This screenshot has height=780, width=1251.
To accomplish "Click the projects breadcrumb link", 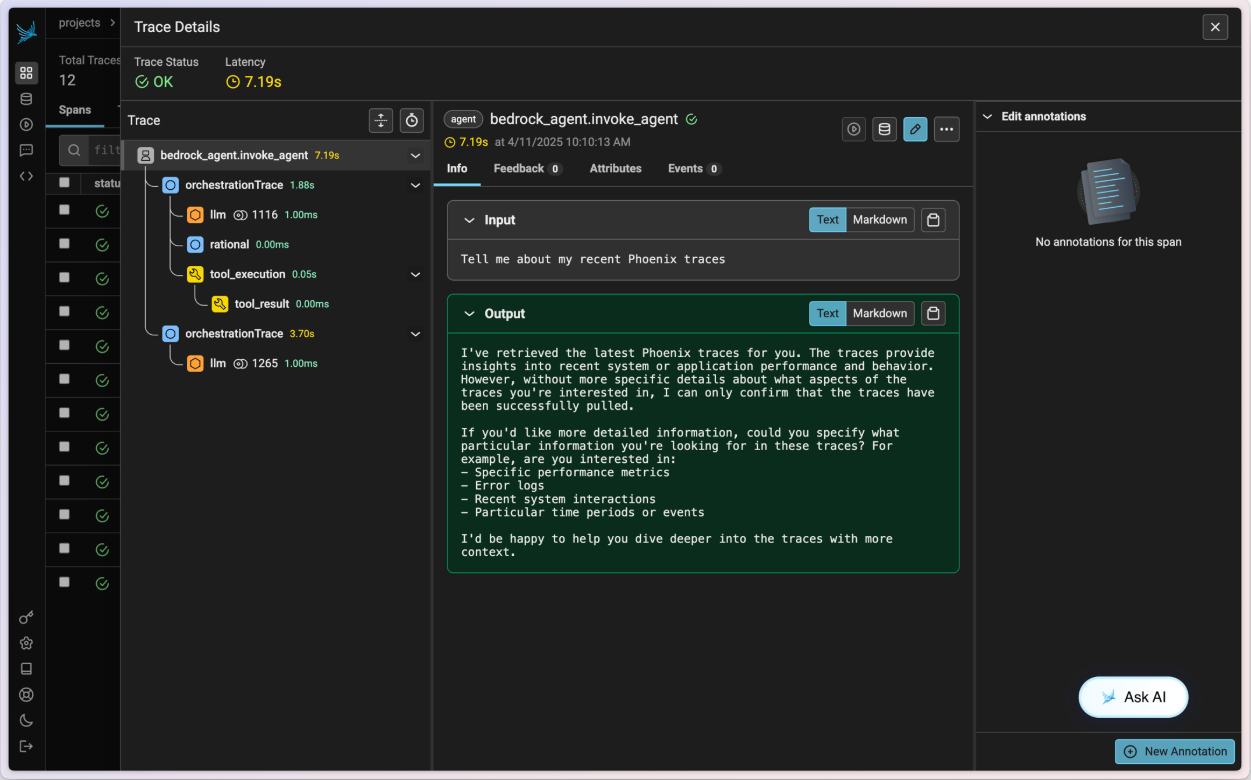I will pos(80,22).
